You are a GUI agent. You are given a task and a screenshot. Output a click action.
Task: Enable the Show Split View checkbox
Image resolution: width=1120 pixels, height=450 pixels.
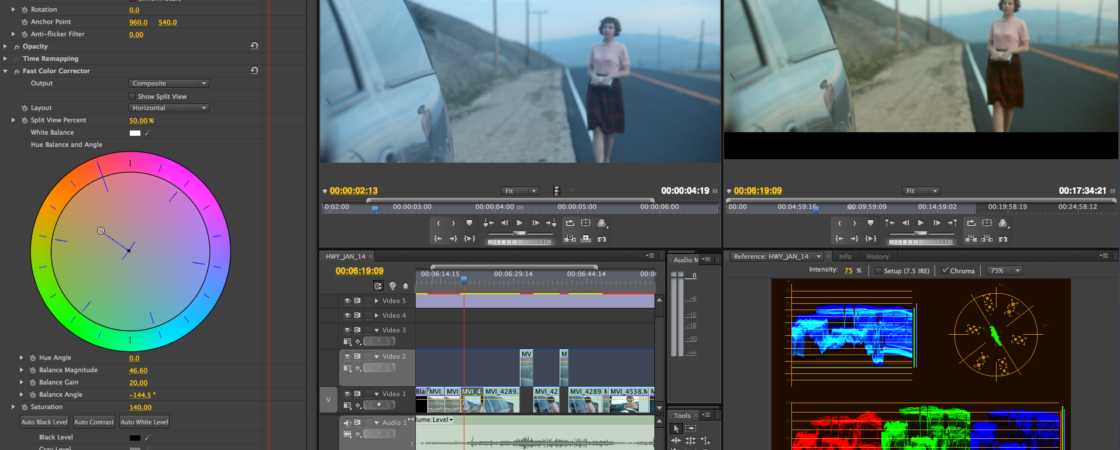tap(131, 96)
